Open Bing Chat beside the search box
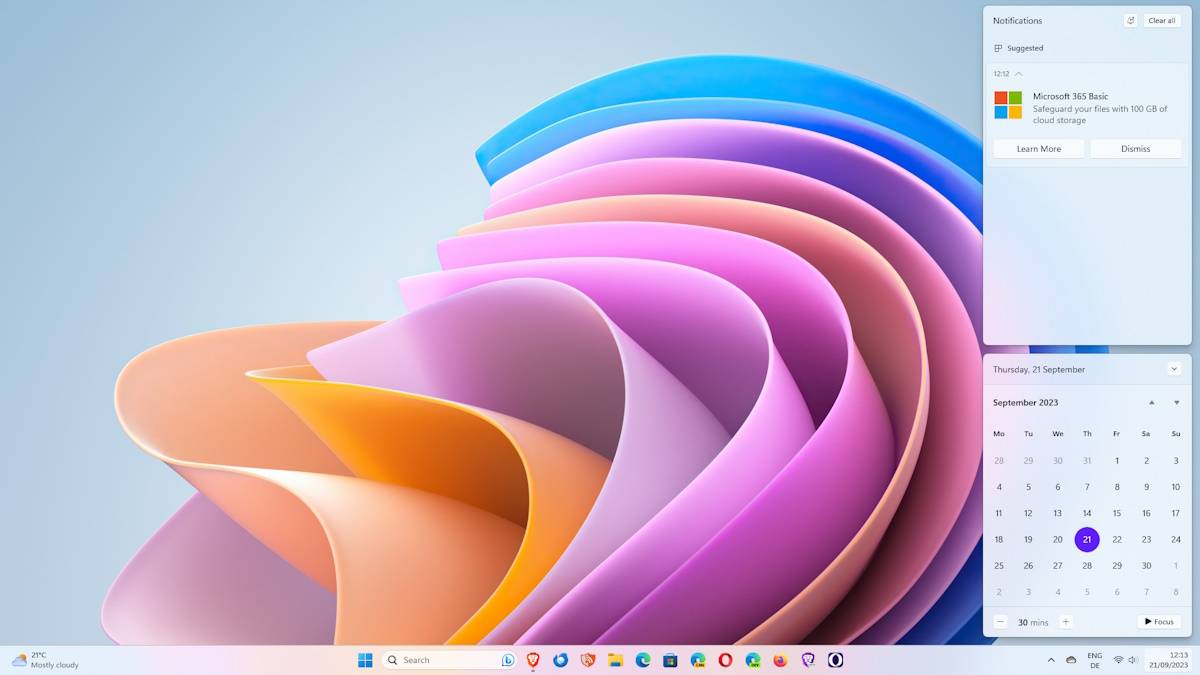Screen dimensions: 1200x675 pyautogui.click(x=506, y=660)
